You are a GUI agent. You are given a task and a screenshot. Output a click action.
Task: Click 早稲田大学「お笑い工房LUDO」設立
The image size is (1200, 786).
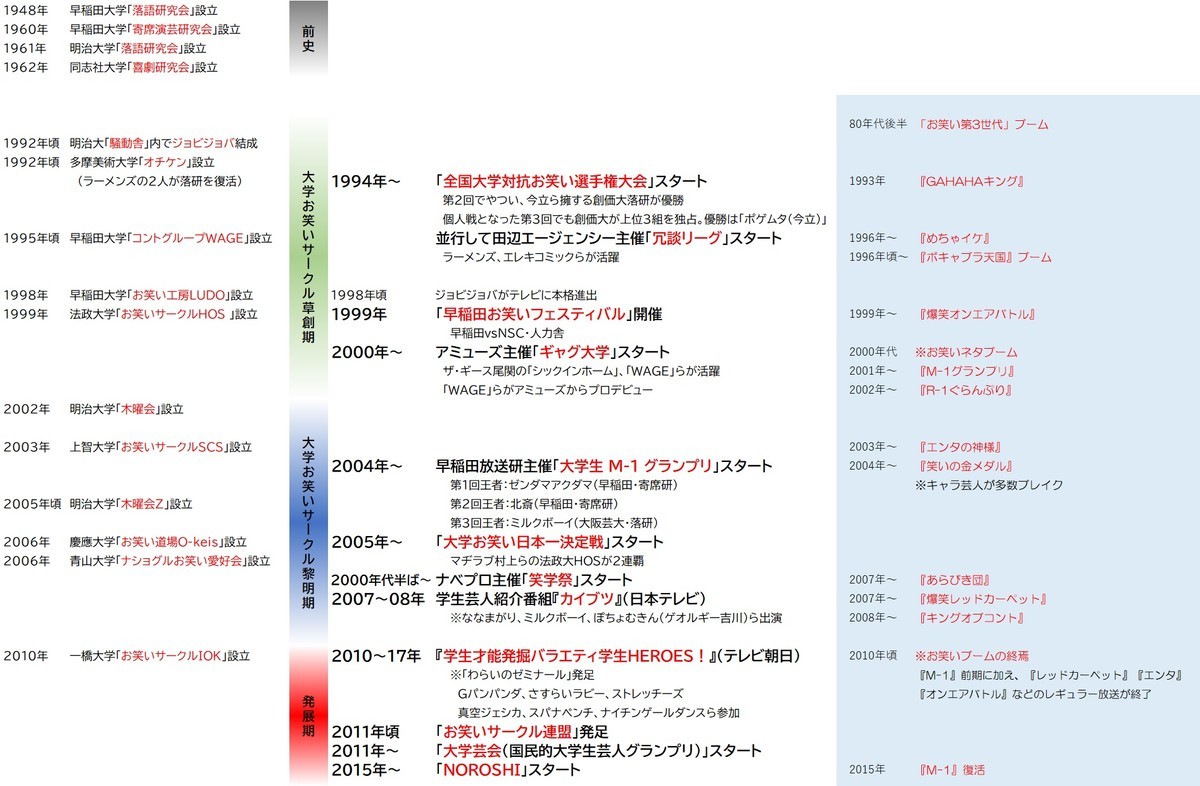pos(129,295)
